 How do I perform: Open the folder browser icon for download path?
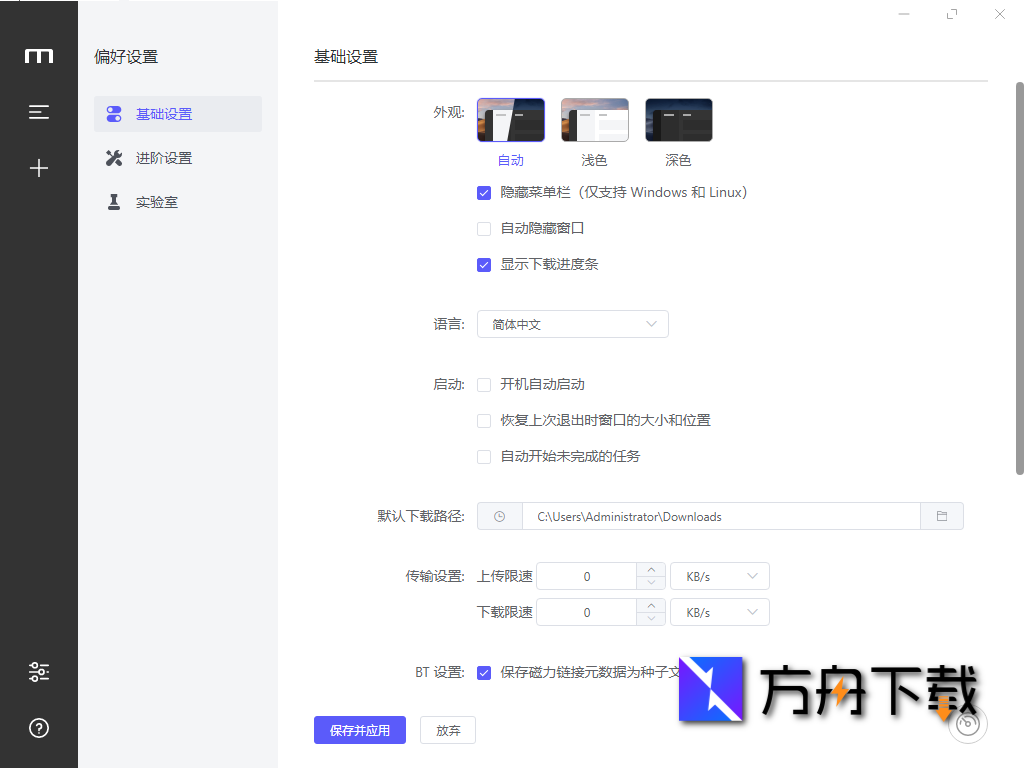click(x=941, y=516)
